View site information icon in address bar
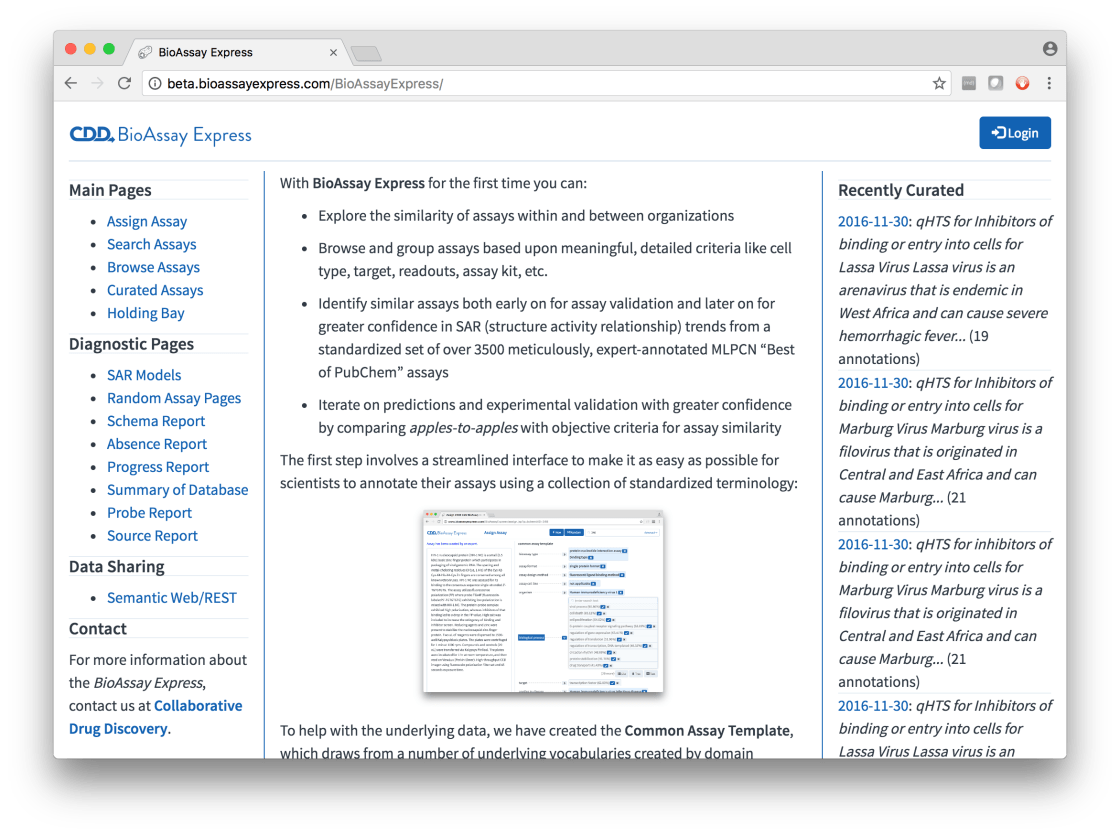 click(x=154, y=84)
